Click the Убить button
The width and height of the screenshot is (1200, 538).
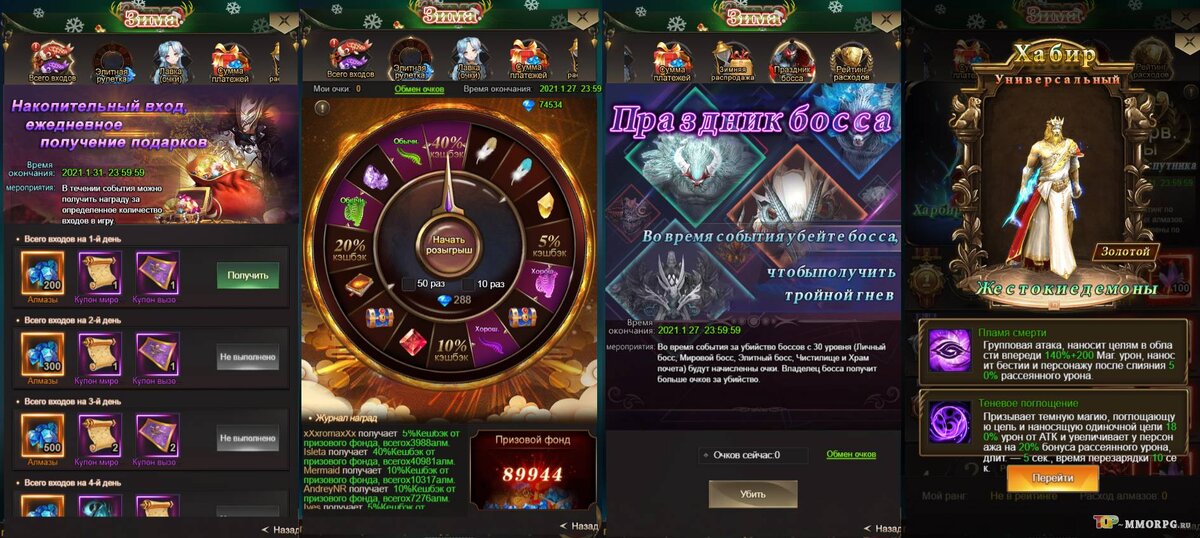click(x=752, y=494)
